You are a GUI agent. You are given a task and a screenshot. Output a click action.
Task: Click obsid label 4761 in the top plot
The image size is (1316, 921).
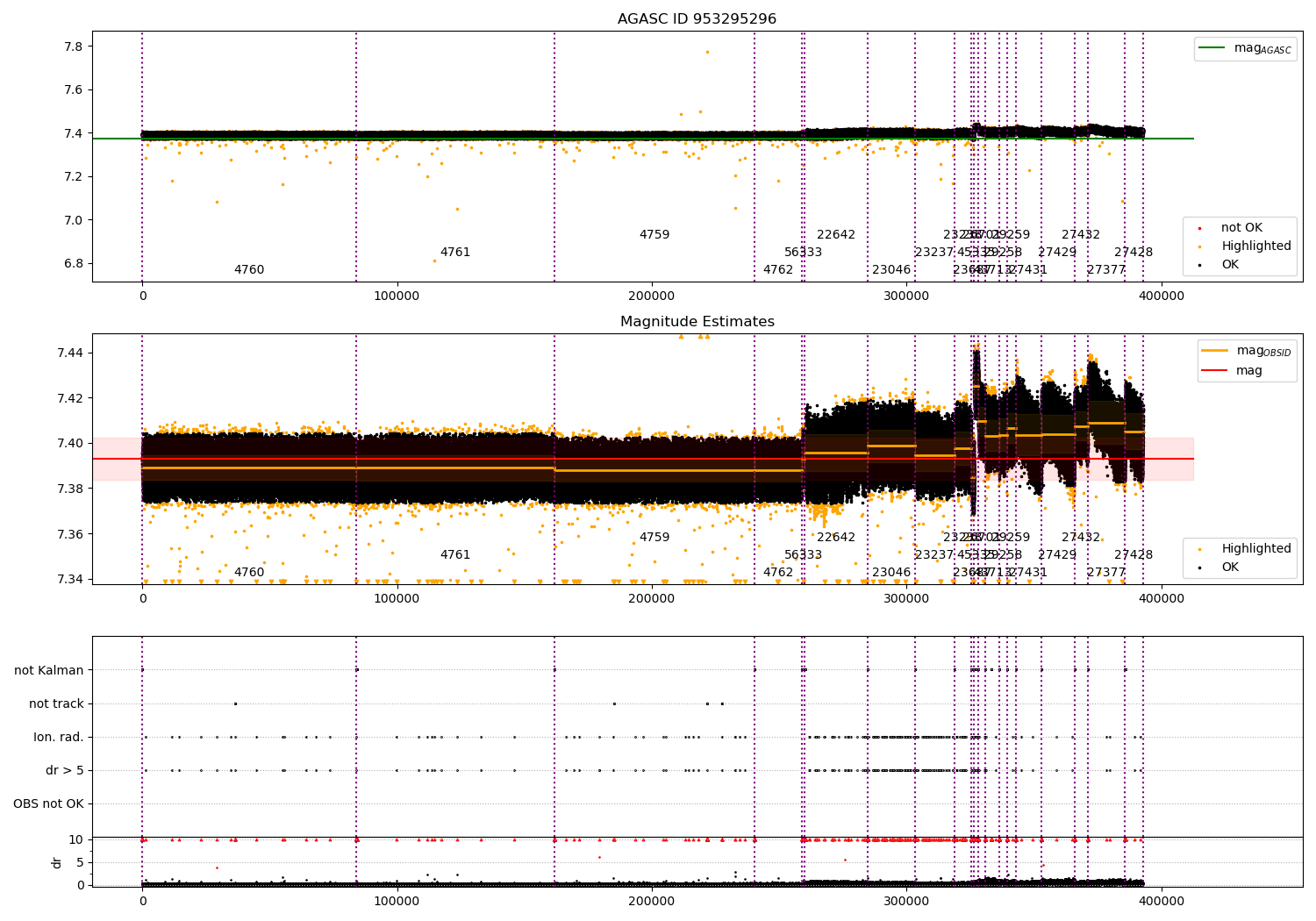click(455, 253)
